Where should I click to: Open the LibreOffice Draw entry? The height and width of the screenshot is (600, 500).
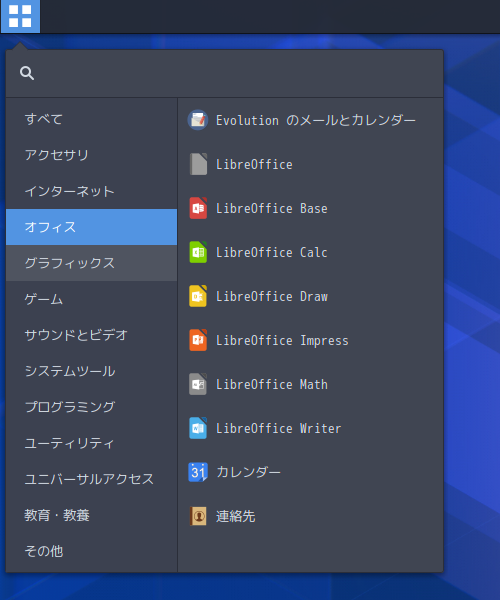tap(310, 296)
